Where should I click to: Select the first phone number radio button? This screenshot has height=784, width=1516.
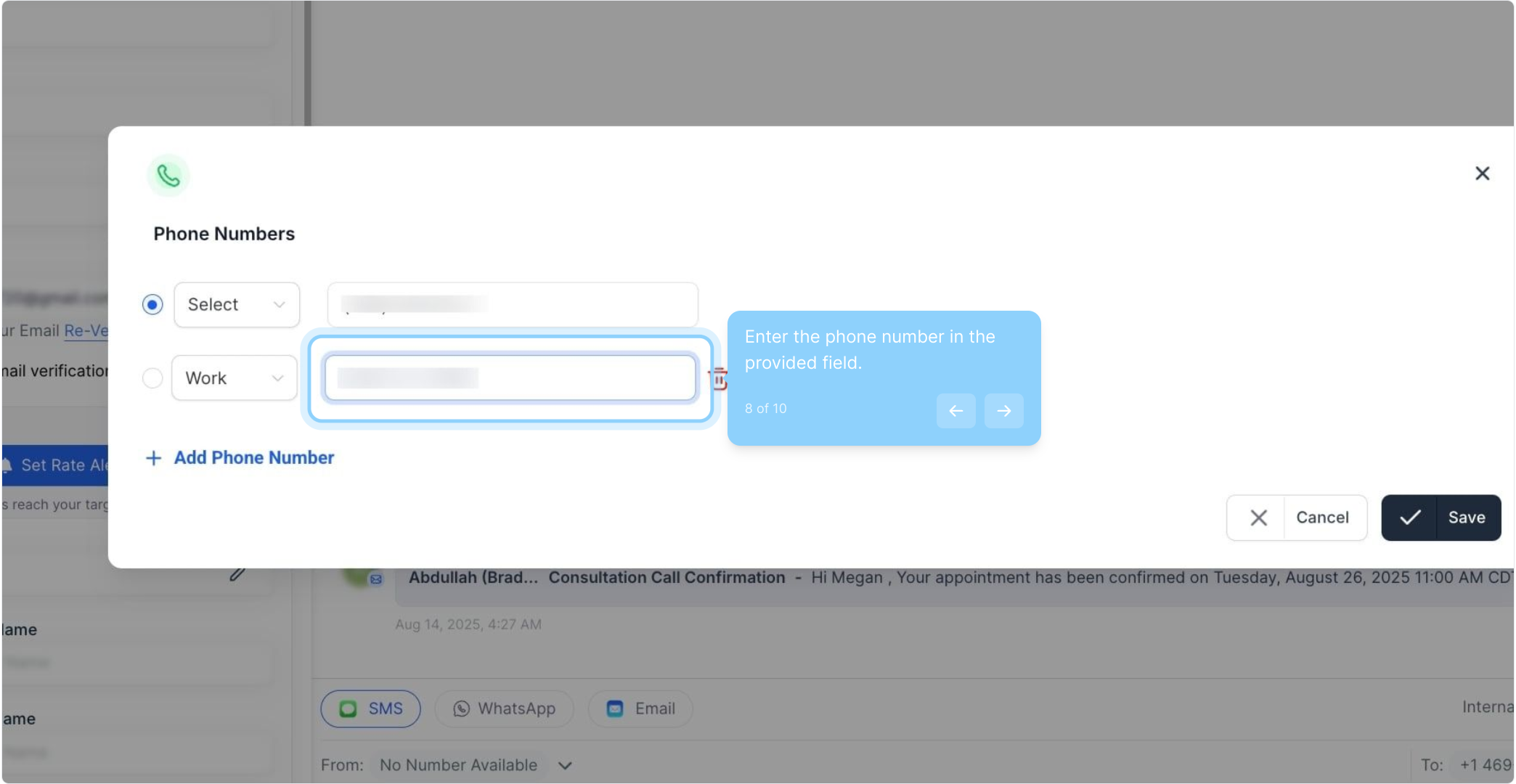click(152, 305)
